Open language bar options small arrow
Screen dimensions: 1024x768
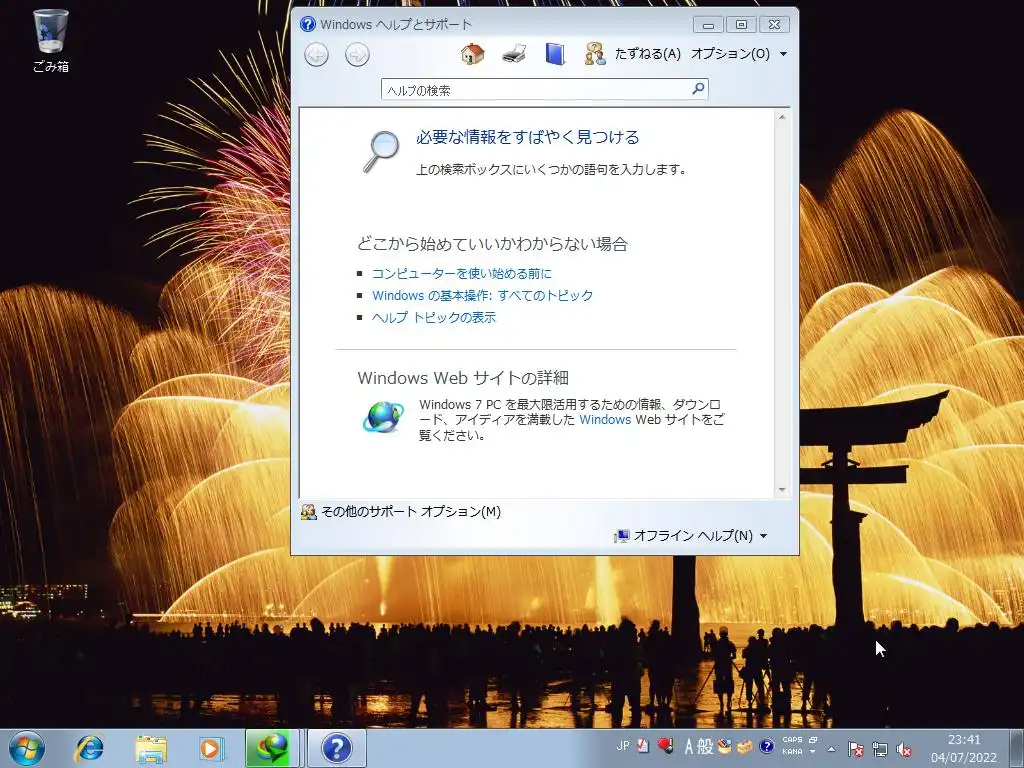pos(813,753)
